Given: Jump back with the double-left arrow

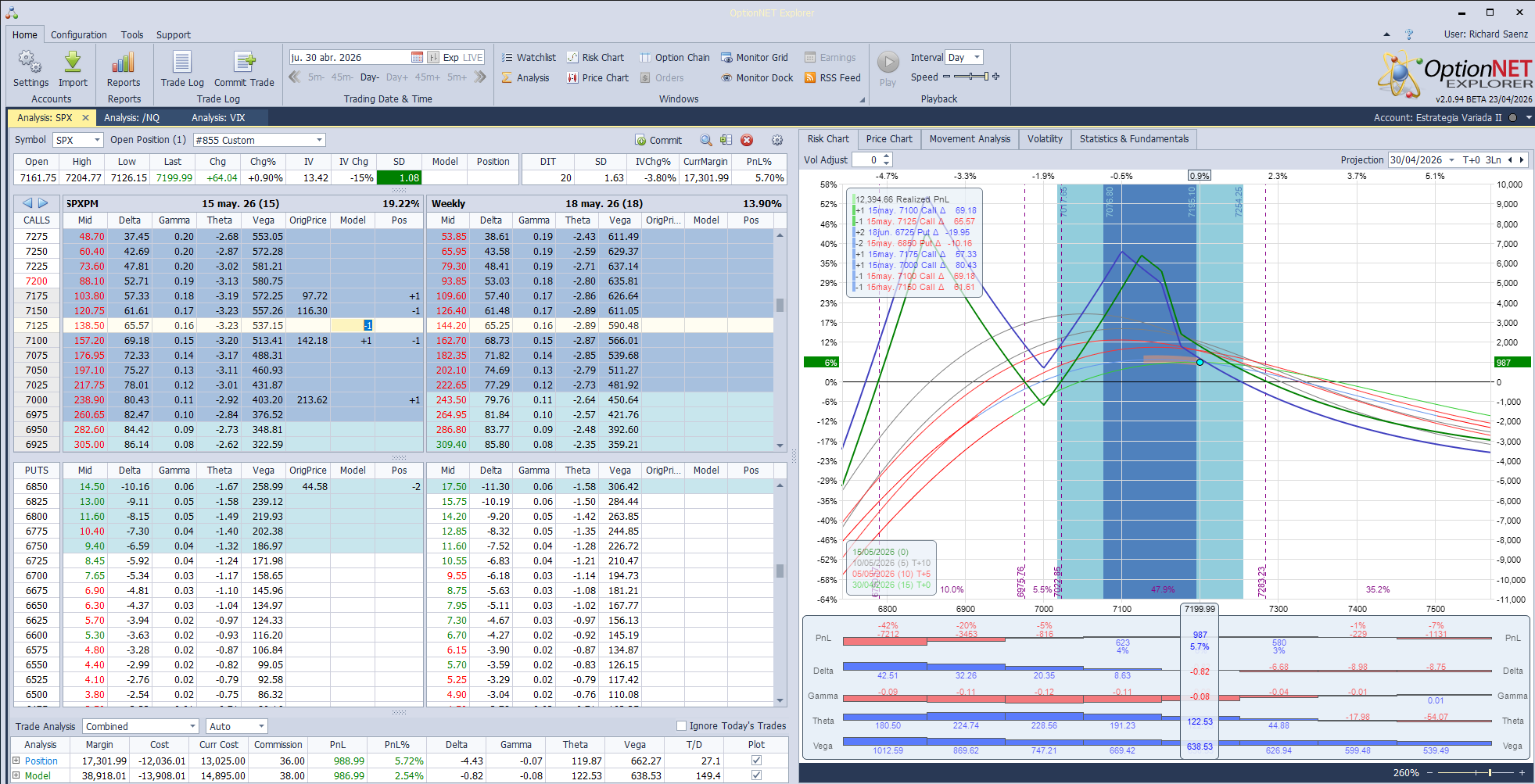Looking at the screenshot, I should pos(295,77).
